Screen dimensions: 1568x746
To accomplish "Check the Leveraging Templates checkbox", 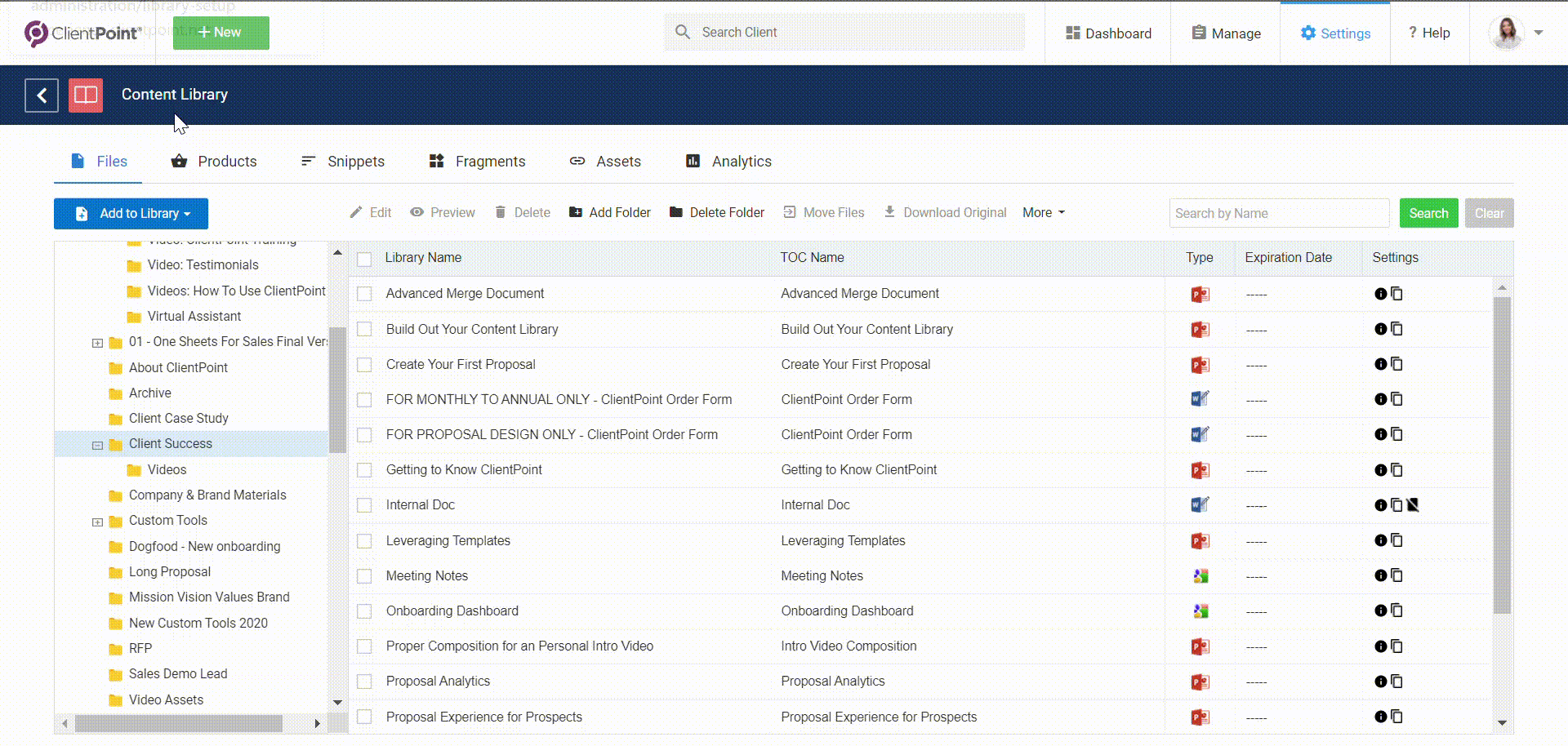I will (364, 540).
